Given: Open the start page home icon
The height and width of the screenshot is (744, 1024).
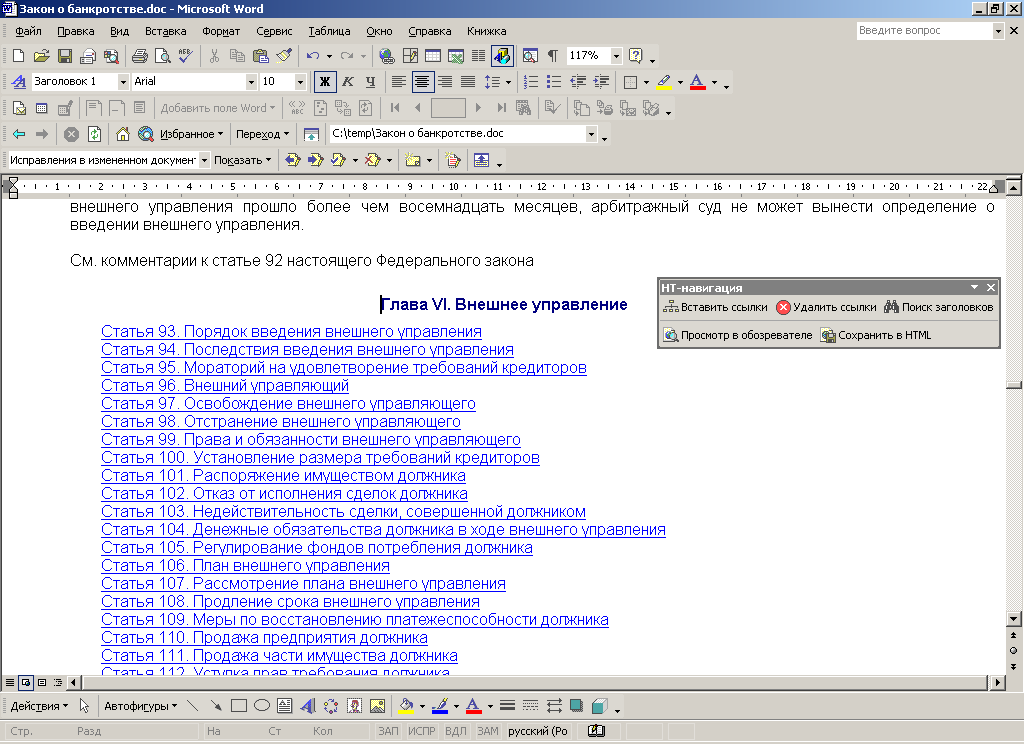Looking at the screenshot, I should tap(122, 134).
